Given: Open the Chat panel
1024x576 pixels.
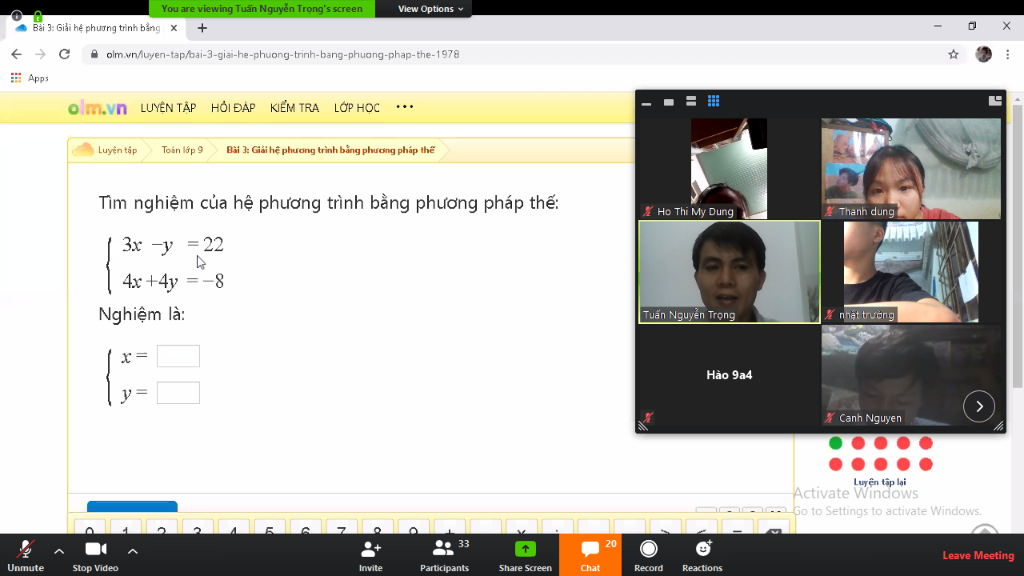Looking at the screenshot, I should click(590, 556).
